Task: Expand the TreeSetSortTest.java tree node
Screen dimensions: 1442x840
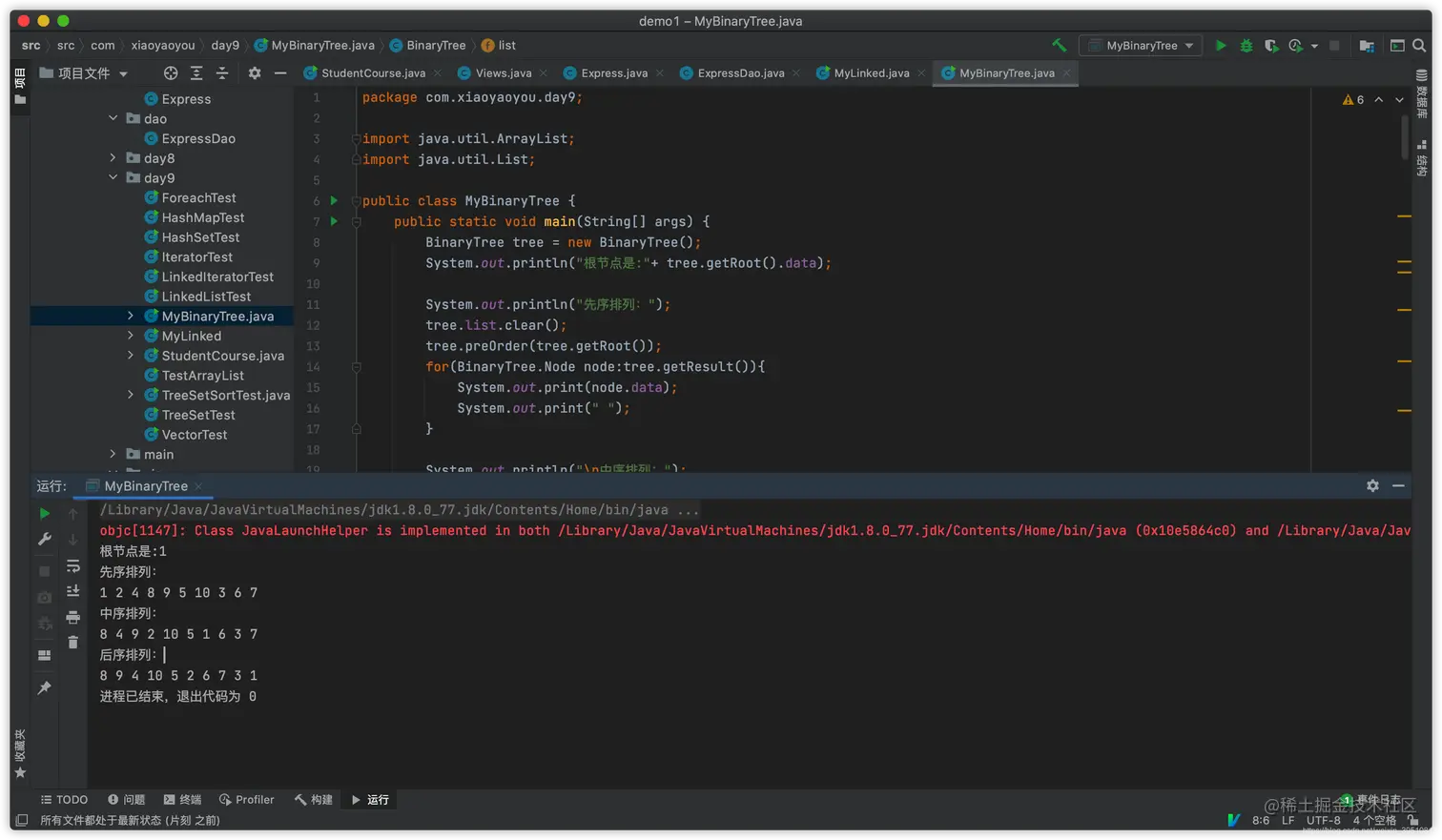Action: [x=131, y=395]
